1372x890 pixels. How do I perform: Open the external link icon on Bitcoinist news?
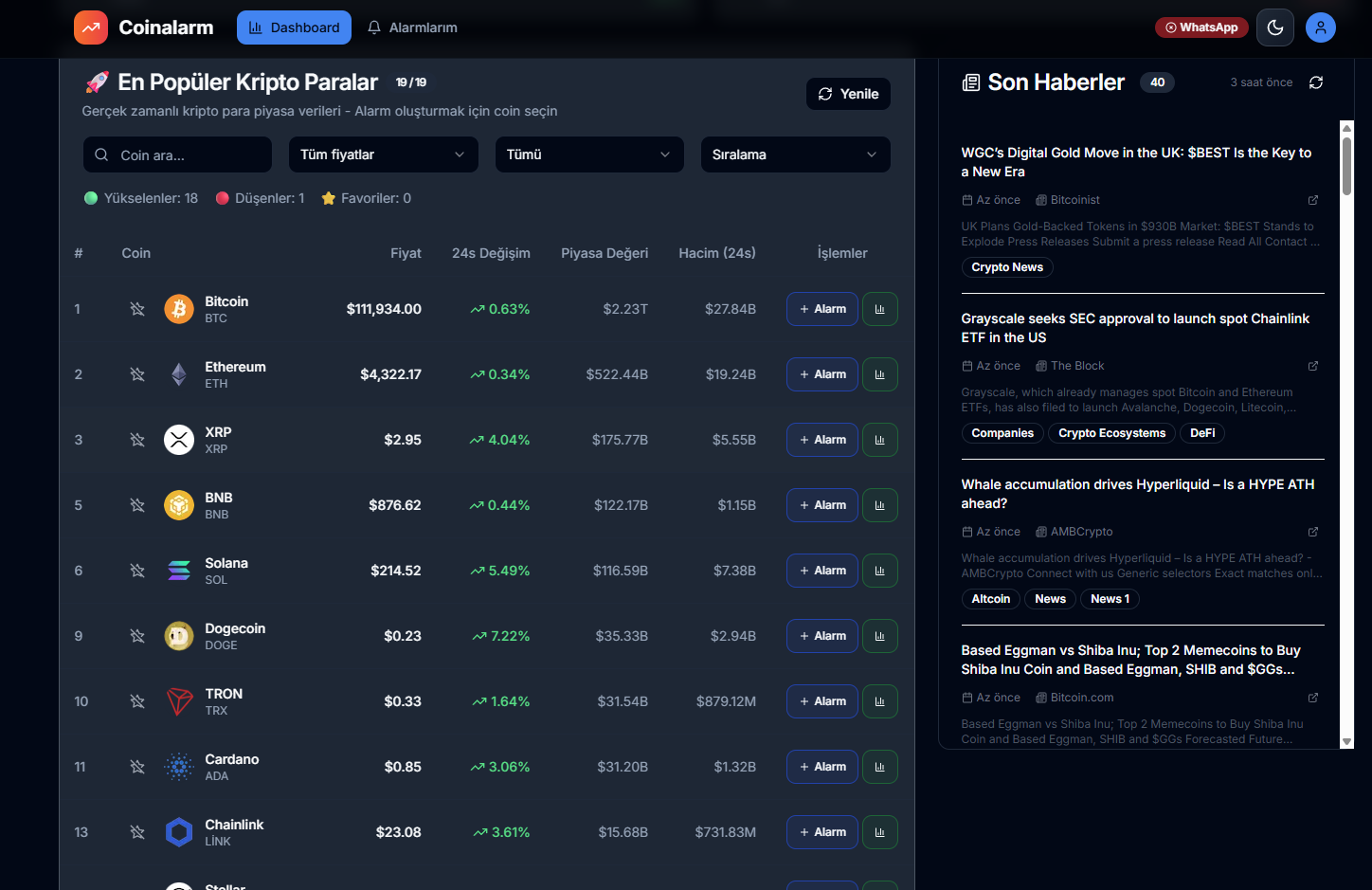coord(1313,200)
